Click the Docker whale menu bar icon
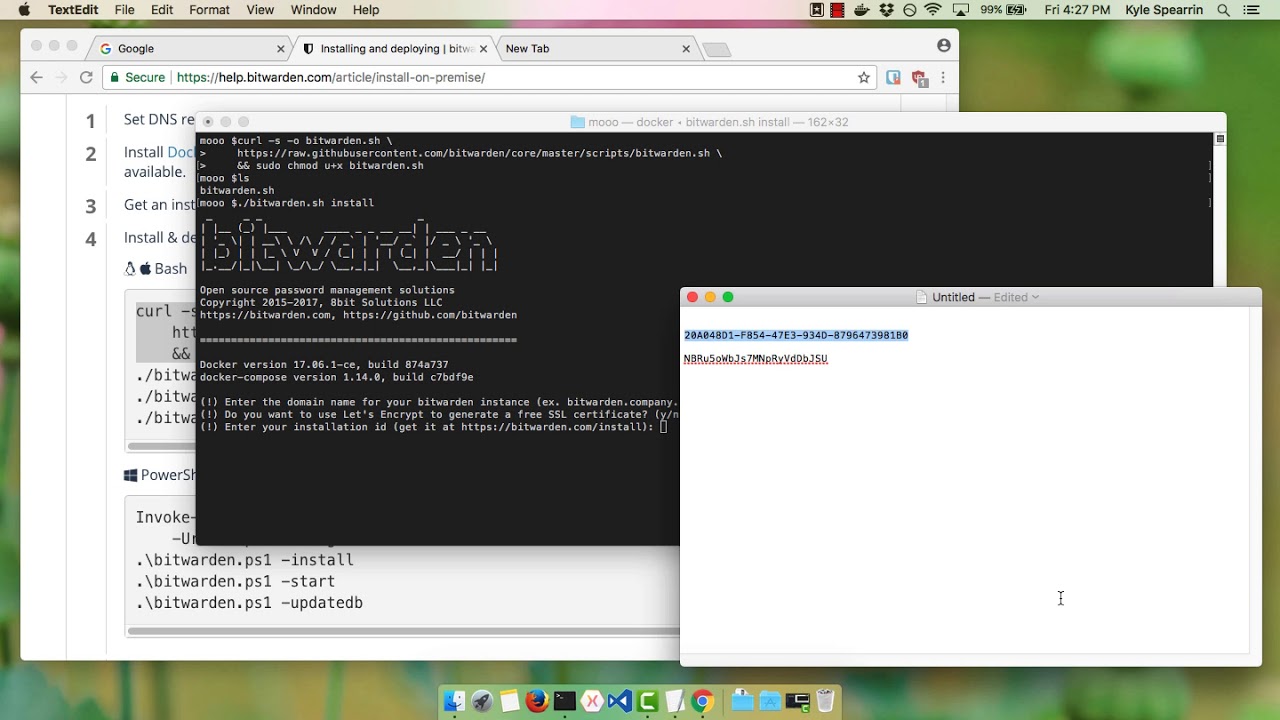1280x720 pixels. pyautogui.click(x=862, y=10)
